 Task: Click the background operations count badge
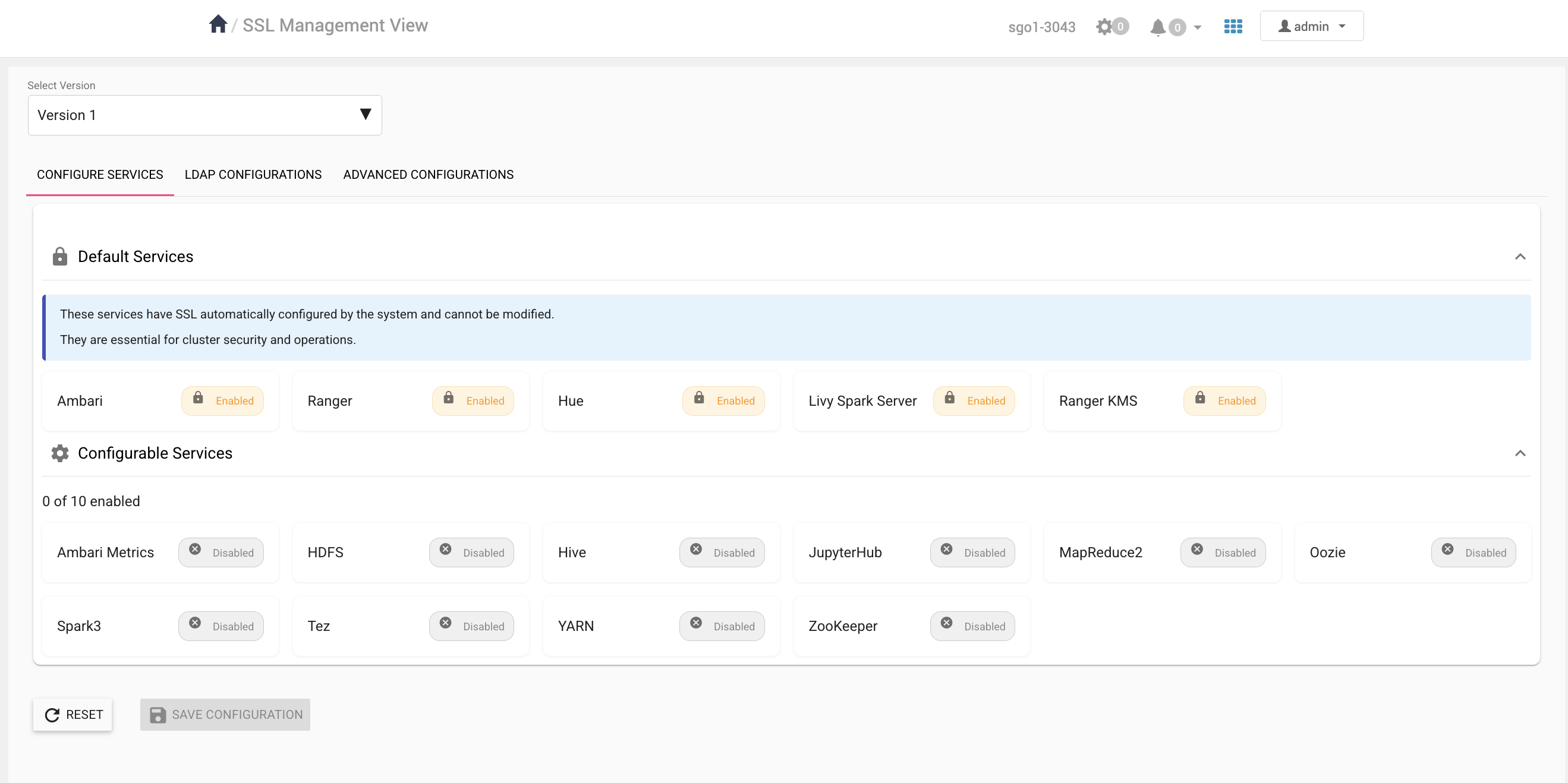(x=1120, y=26)
